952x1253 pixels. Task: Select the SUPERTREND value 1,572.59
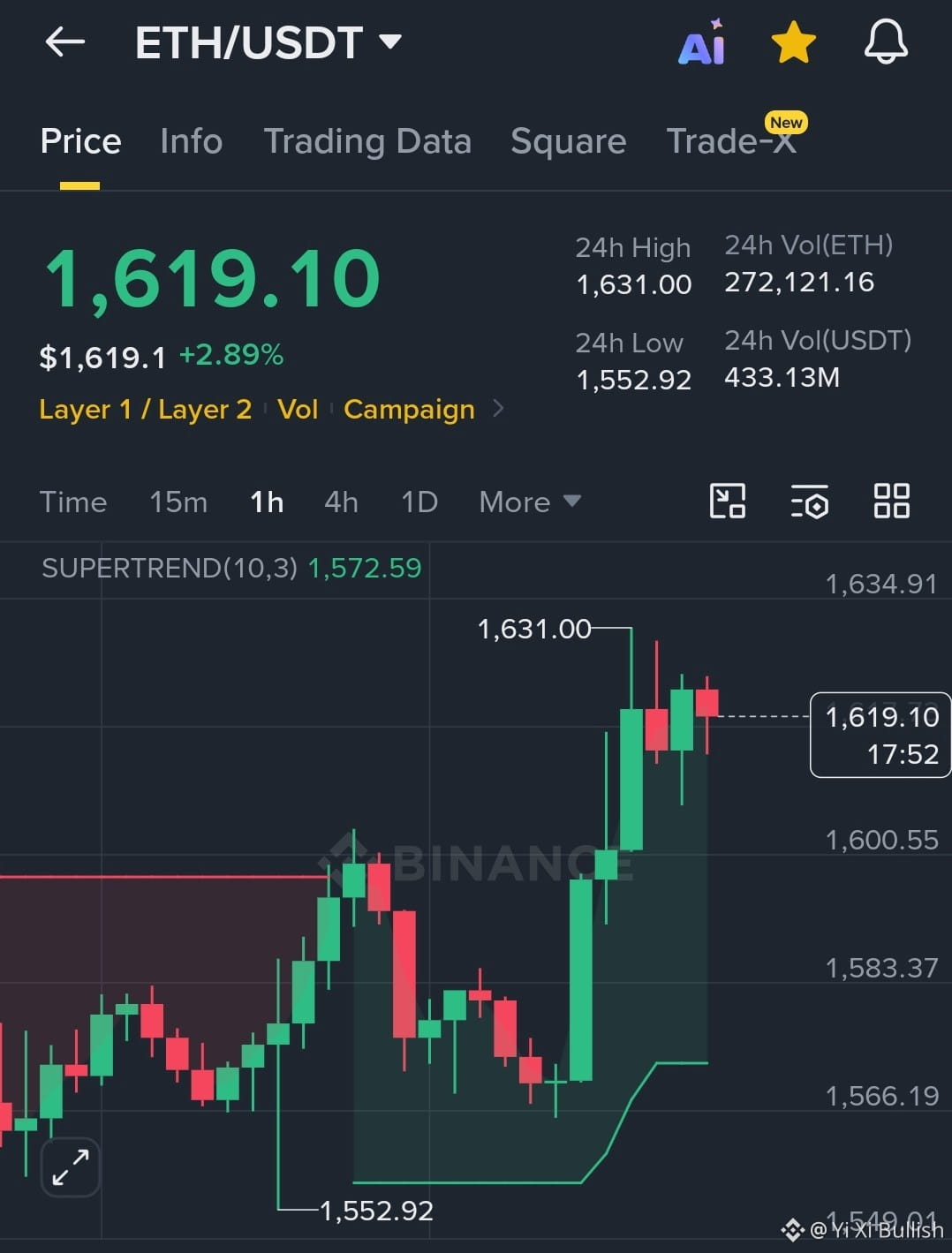click(365, 568)
